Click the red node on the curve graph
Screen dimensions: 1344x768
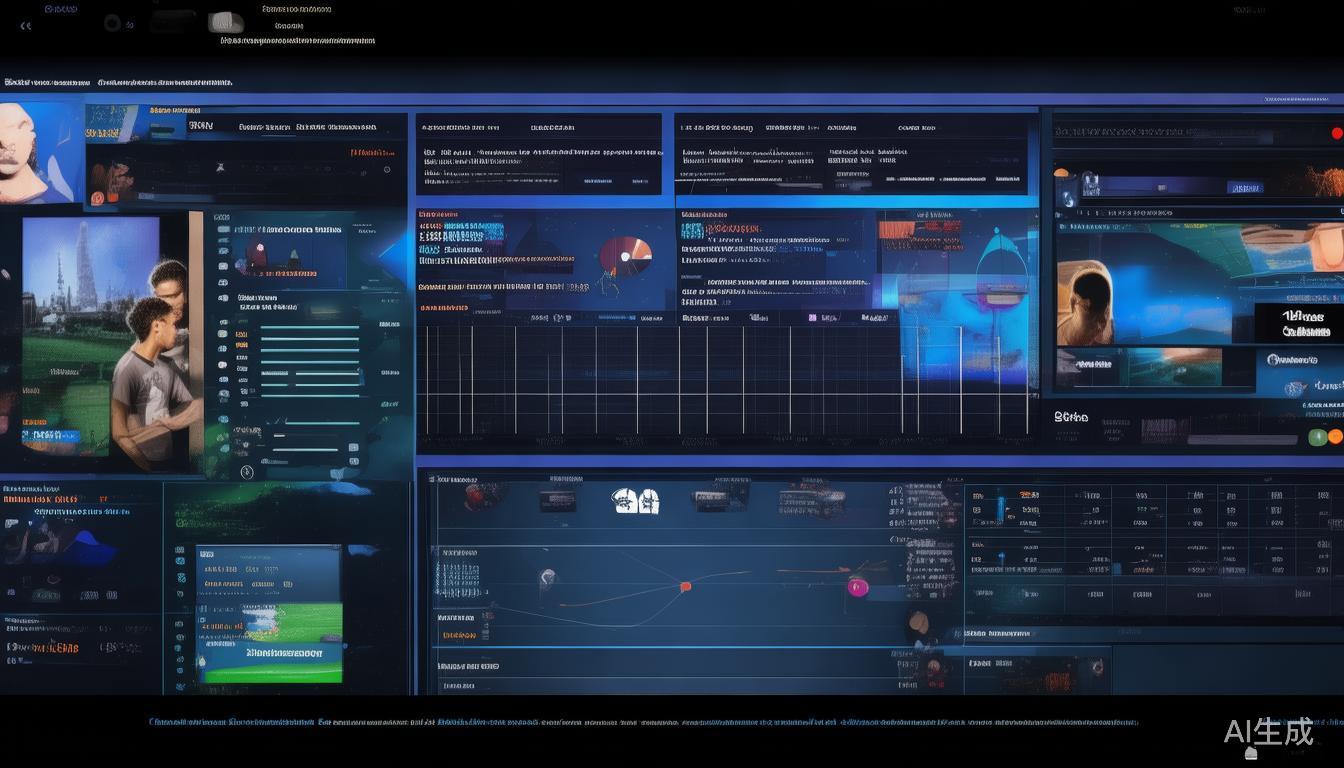[685, 586]
